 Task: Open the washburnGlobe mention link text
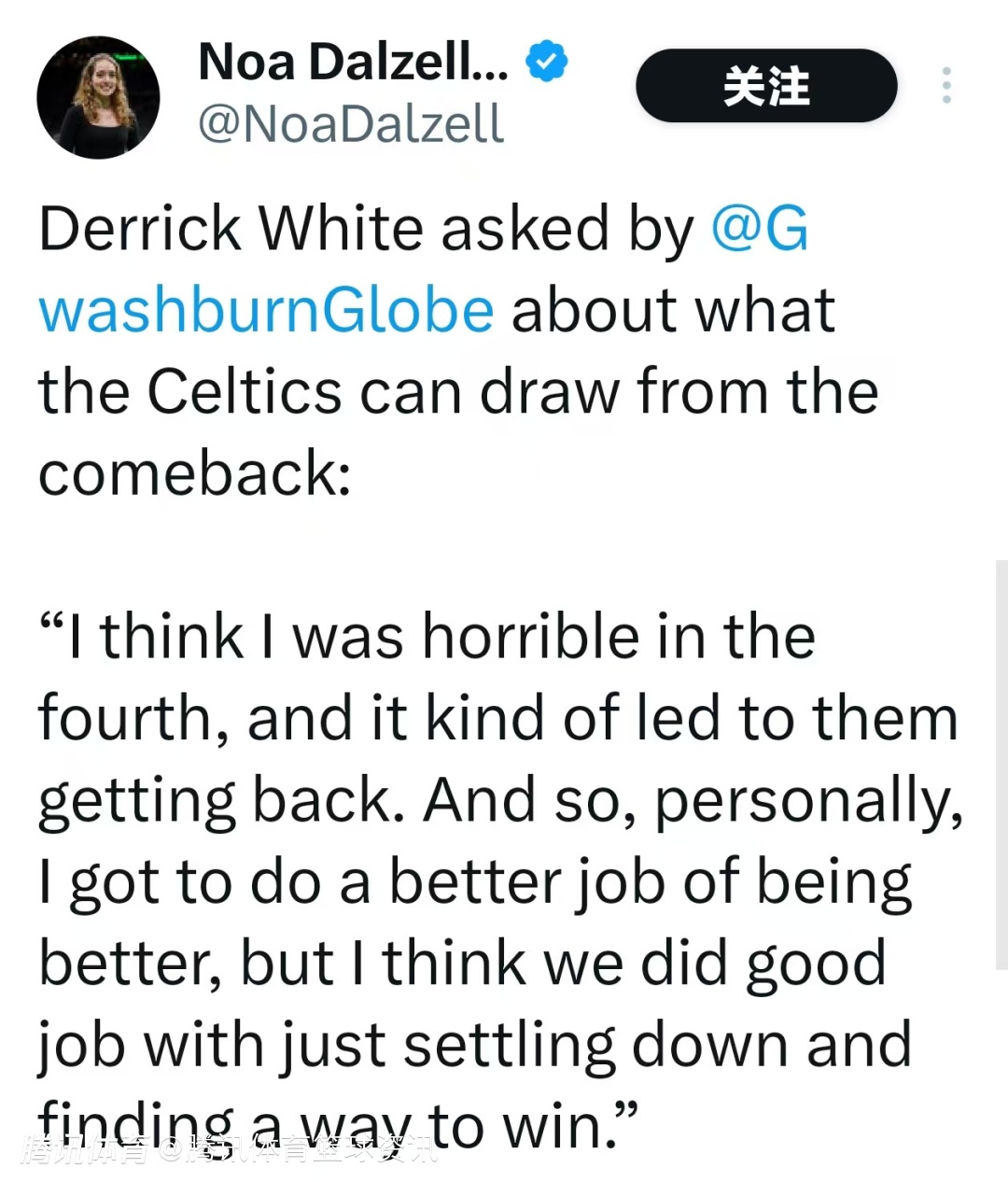coord(266,311)
